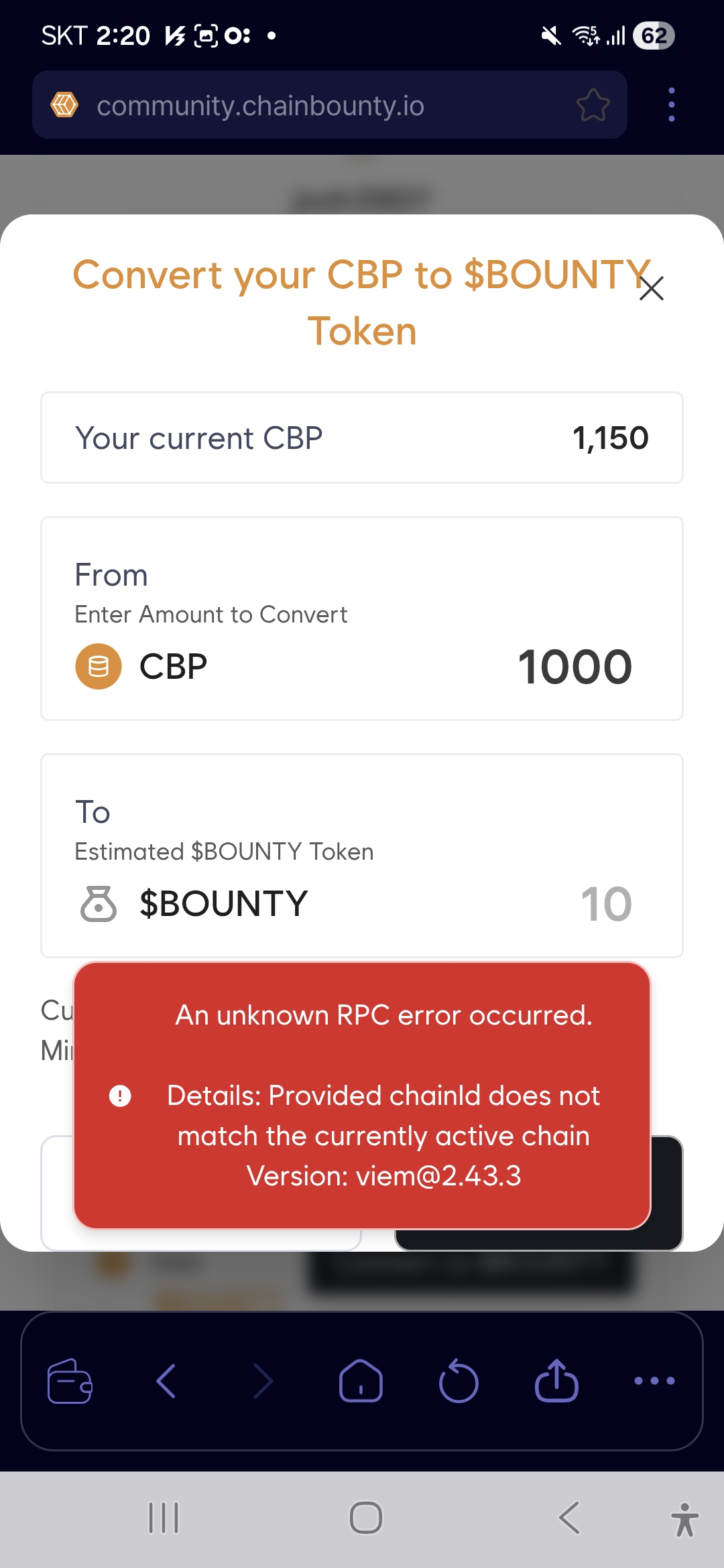Open browser home page icon
The image size is (724, 1568).
[x=361, y=1381]
